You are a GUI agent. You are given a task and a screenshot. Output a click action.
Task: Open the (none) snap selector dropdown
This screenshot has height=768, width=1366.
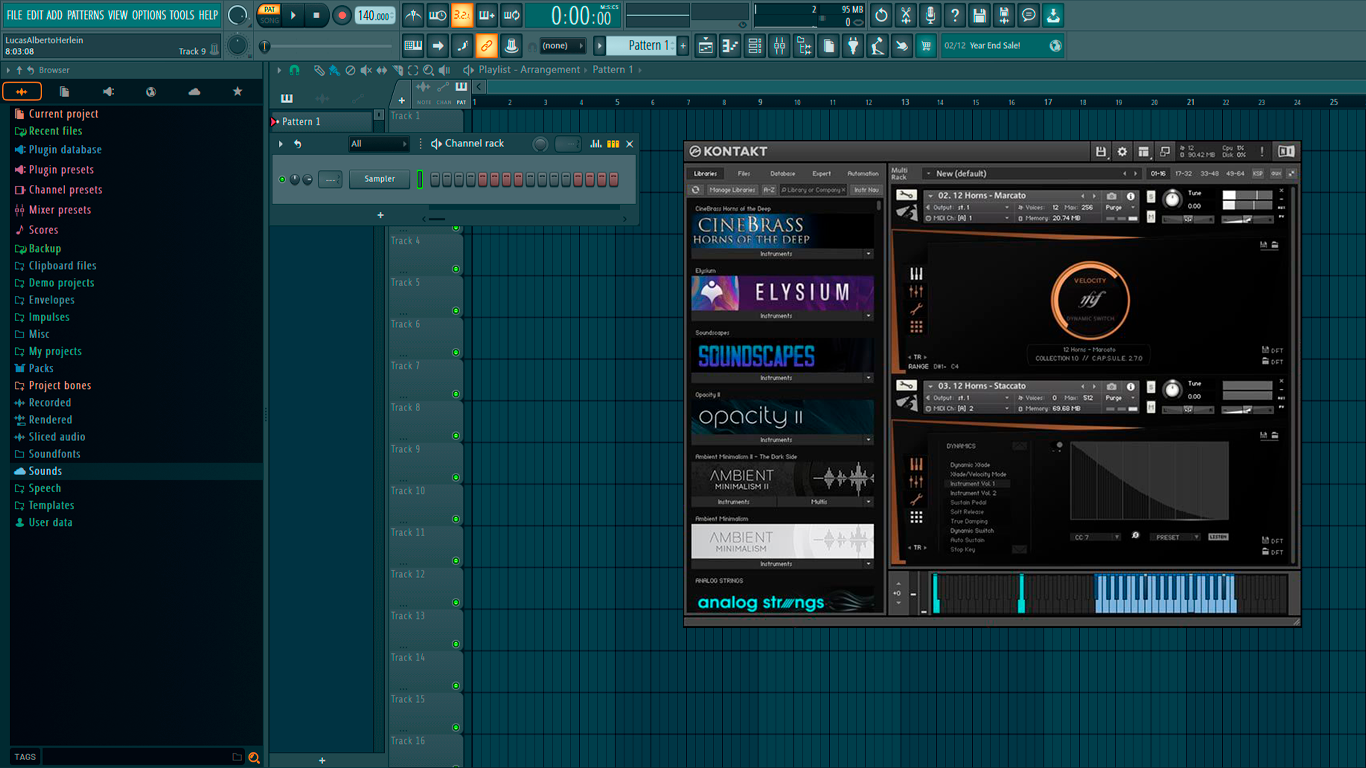tap(562, 46)
